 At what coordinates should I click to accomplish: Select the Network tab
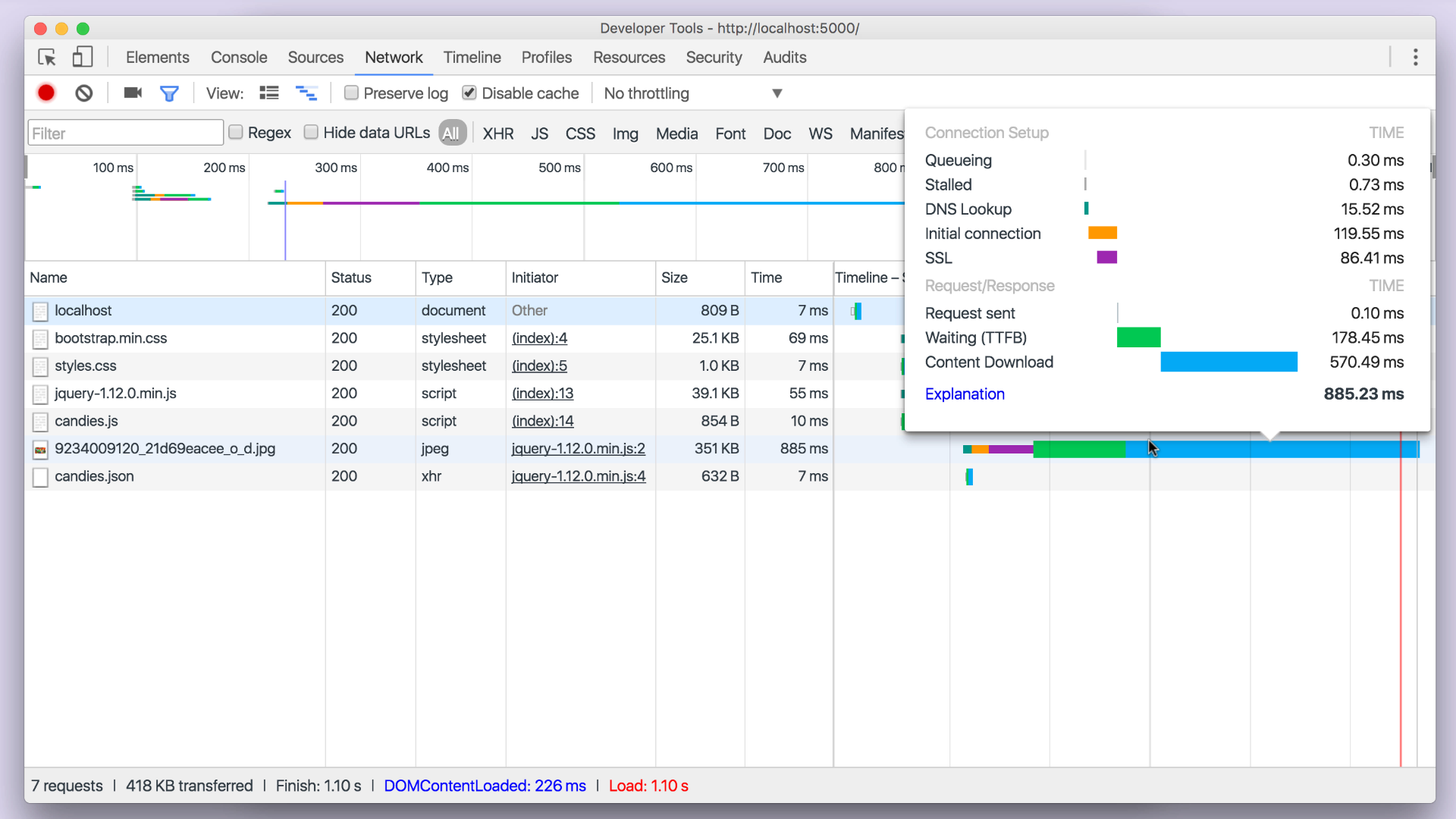click(394, 58)
